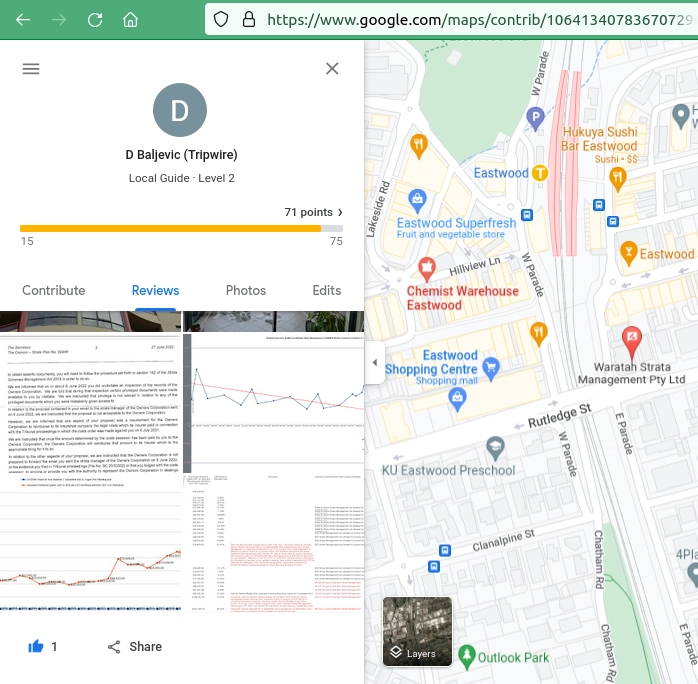Go back with the browser back arrow
This screenshot has width=698, height=684.
tap(23, 20)
